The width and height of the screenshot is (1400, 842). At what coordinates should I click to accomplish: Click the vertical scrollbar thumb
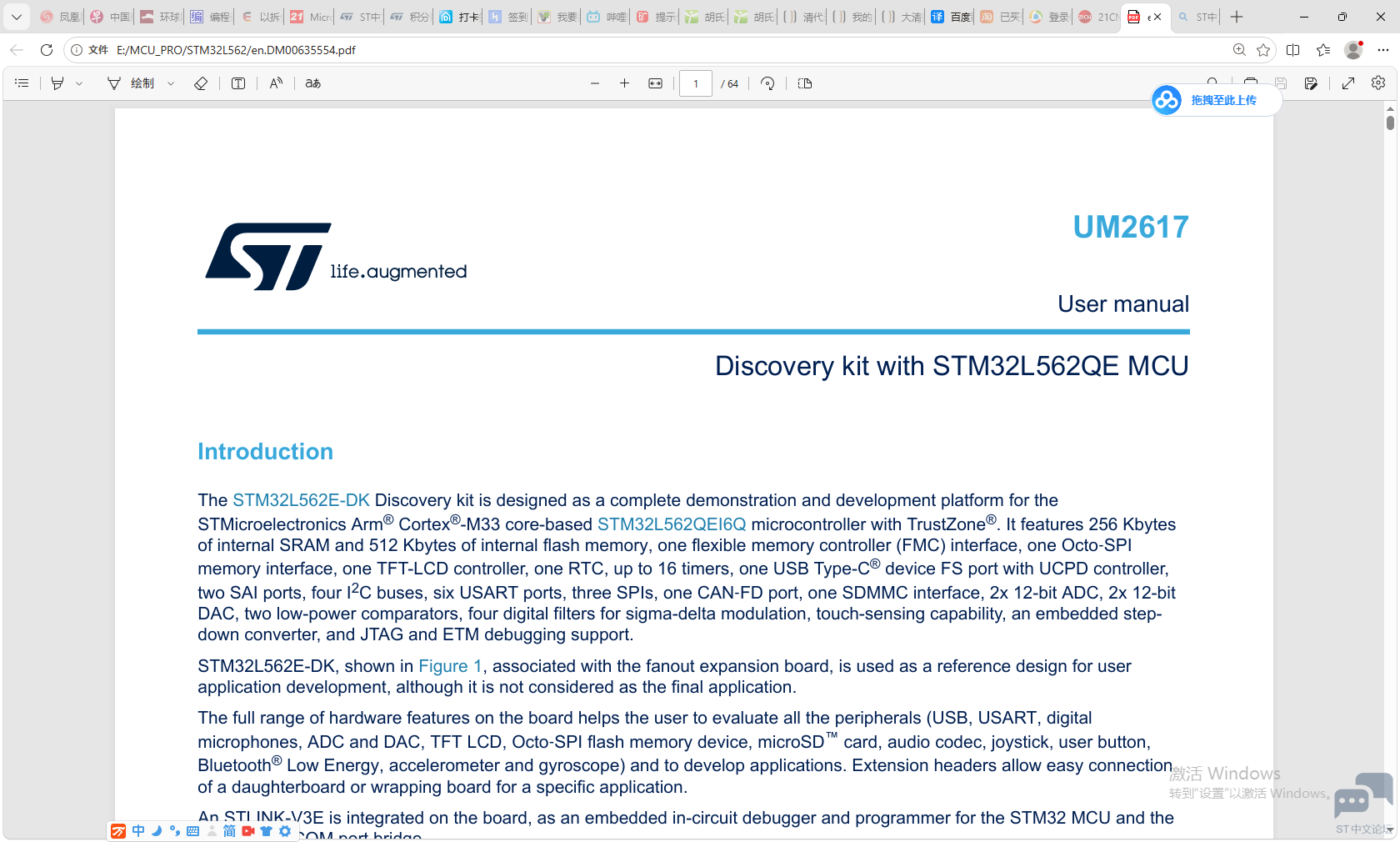click(1390, 123)
